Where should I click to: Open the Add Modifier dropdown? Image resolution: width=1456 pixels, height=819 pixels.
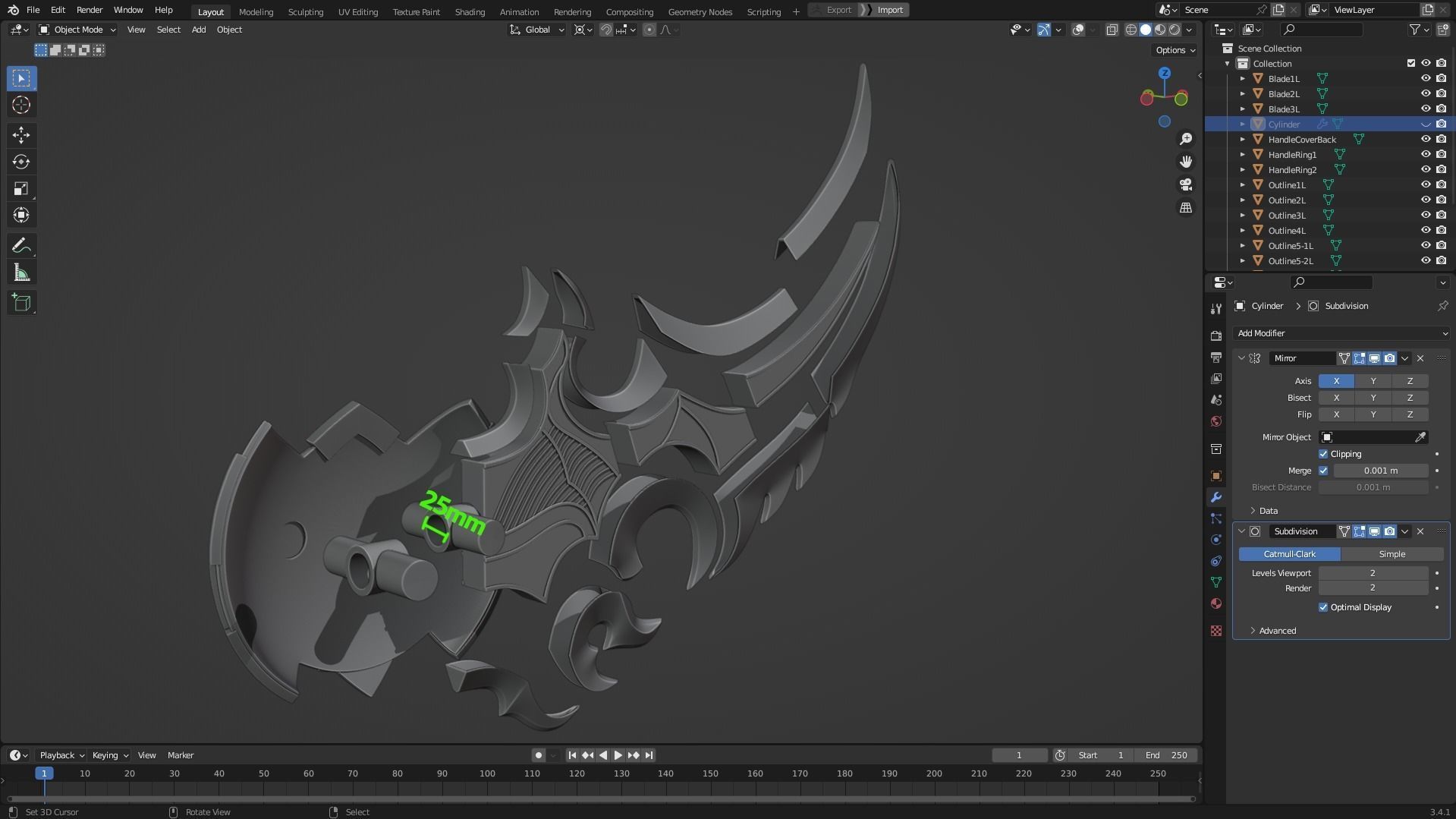coord(1341,333)
